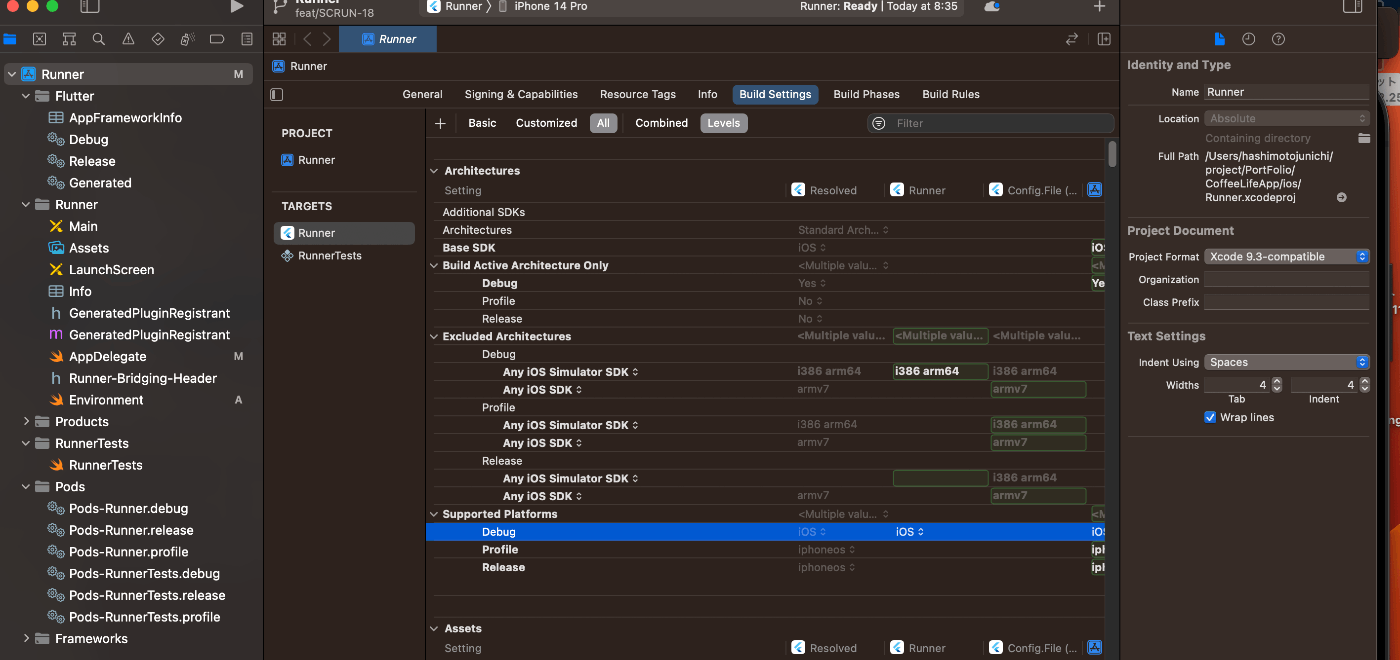1400x660 pixels.
Task: Show Customized build settings
Action: [x=546, y=123]
